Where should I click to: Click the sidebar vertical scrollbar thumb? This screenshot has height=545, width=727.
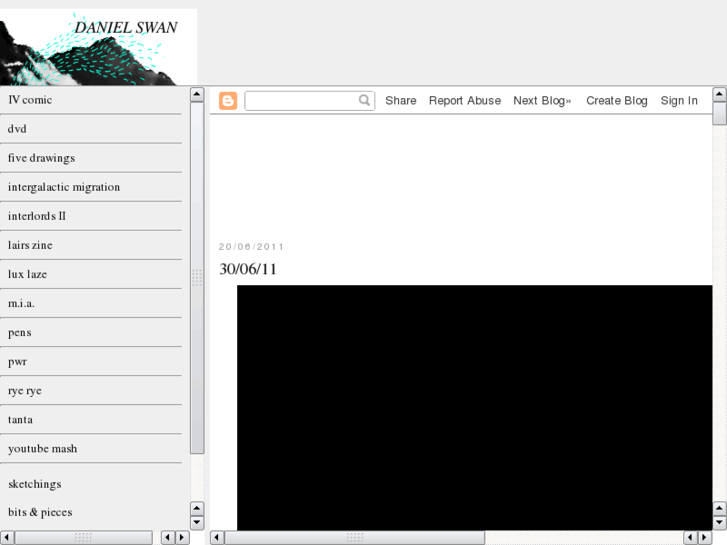tap(197, 278)
